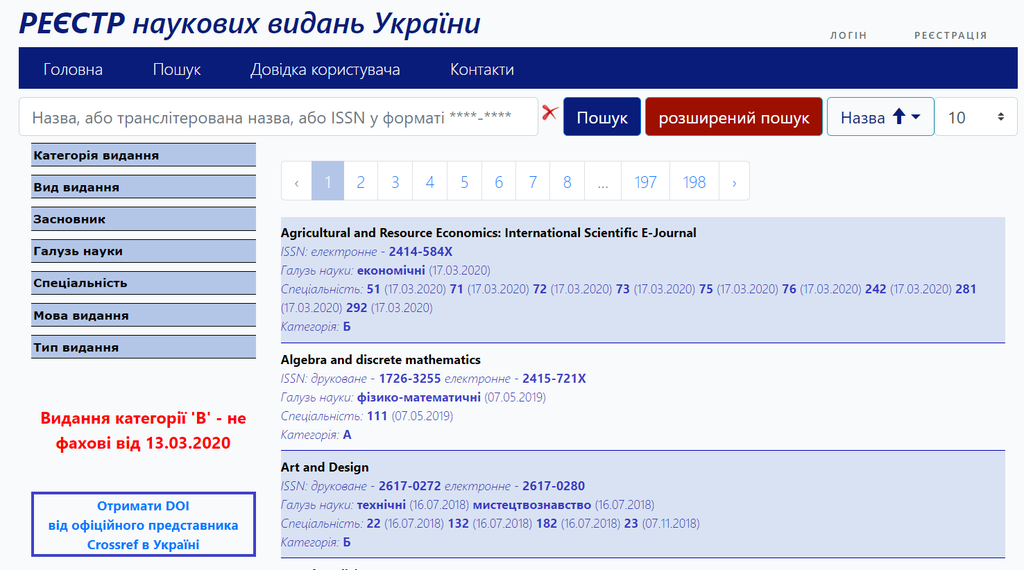Image resolution: width=1024 pixels, height=570 pixels.
Task: Click the РЕЄСТРАЦІЯ link
Action: (950, 35)
